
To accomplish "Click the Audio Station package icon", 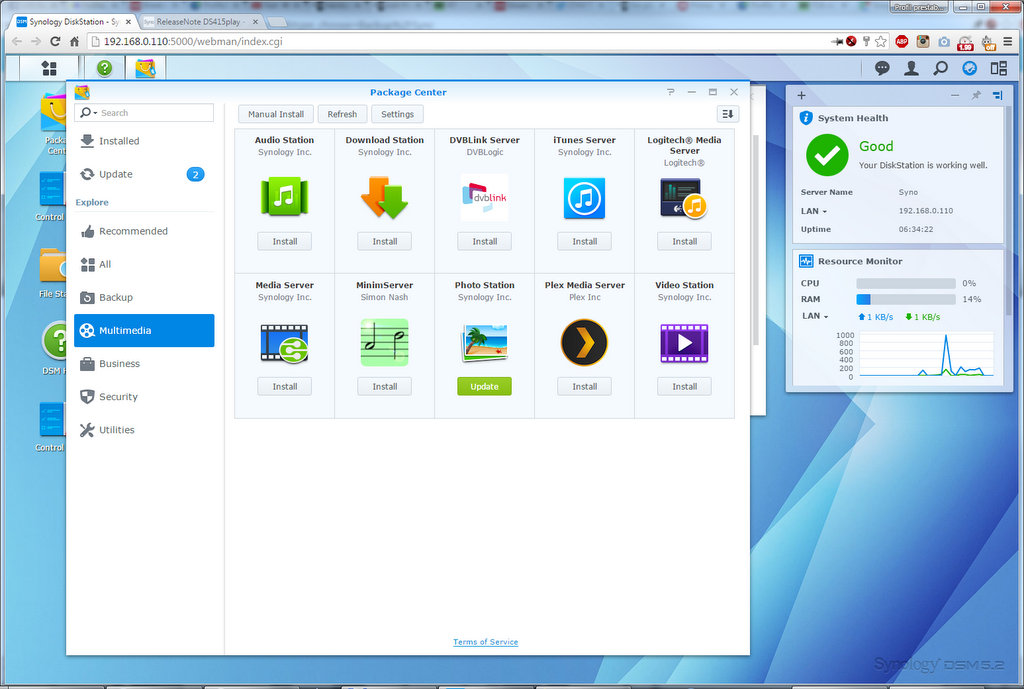I will click(x=285, y=197).
